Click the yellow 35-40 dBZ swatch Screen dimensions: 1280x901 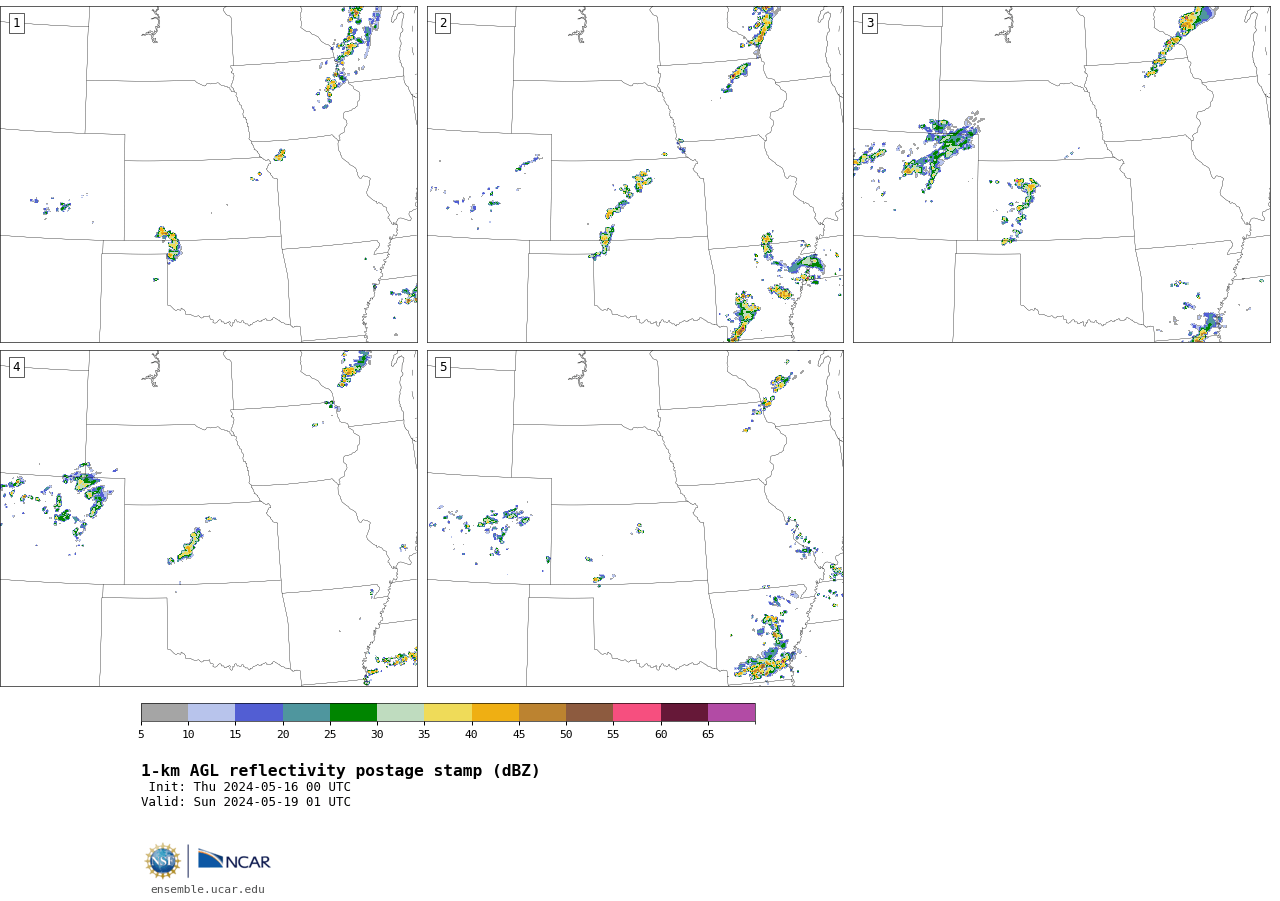click(x=448, y=713)
